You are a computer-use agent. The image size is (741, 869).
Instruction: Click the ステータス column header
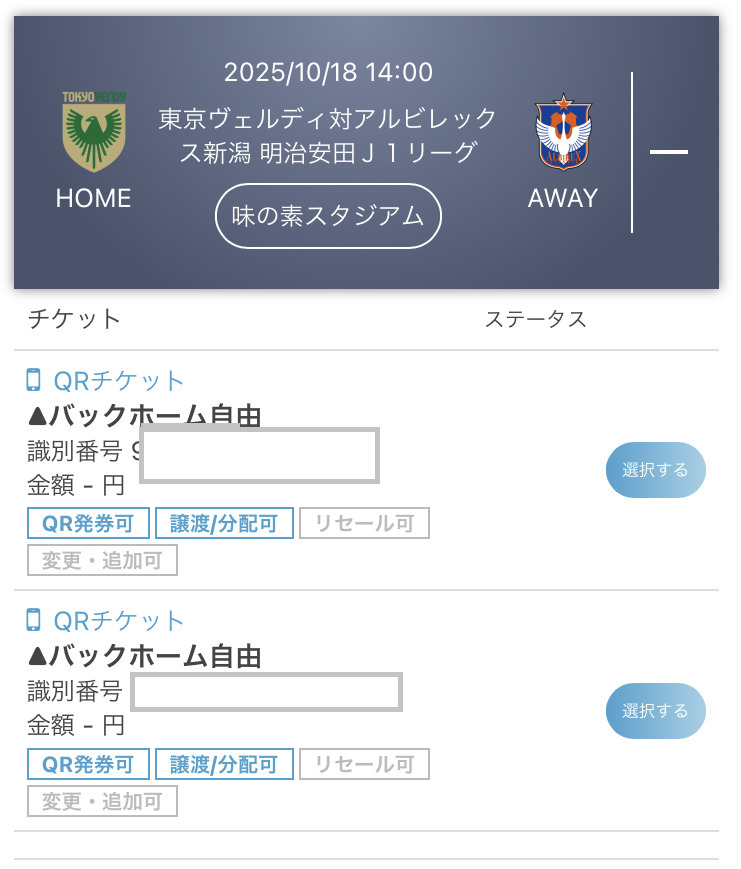click(x=535, y=319)
